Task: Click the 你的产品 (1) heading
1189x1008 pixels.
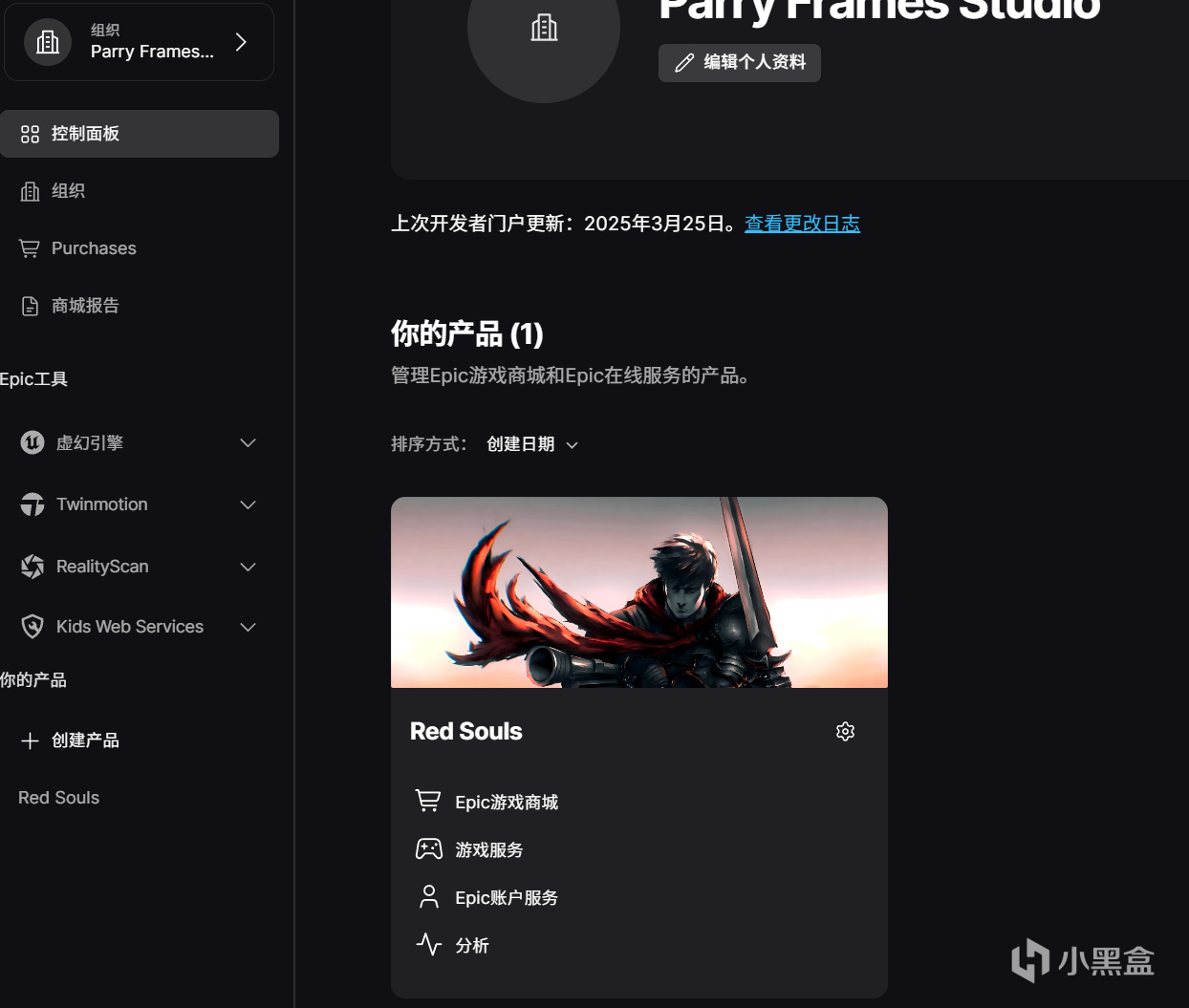Action: 467,334
